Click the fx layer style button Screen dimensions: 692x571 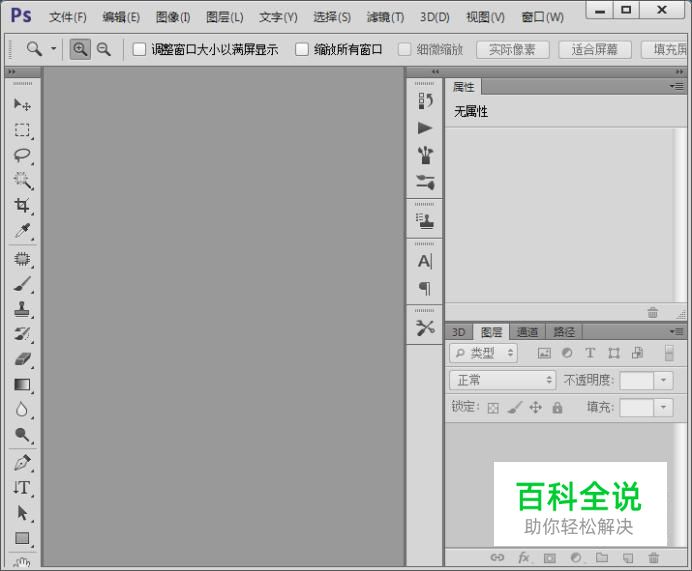524,558
